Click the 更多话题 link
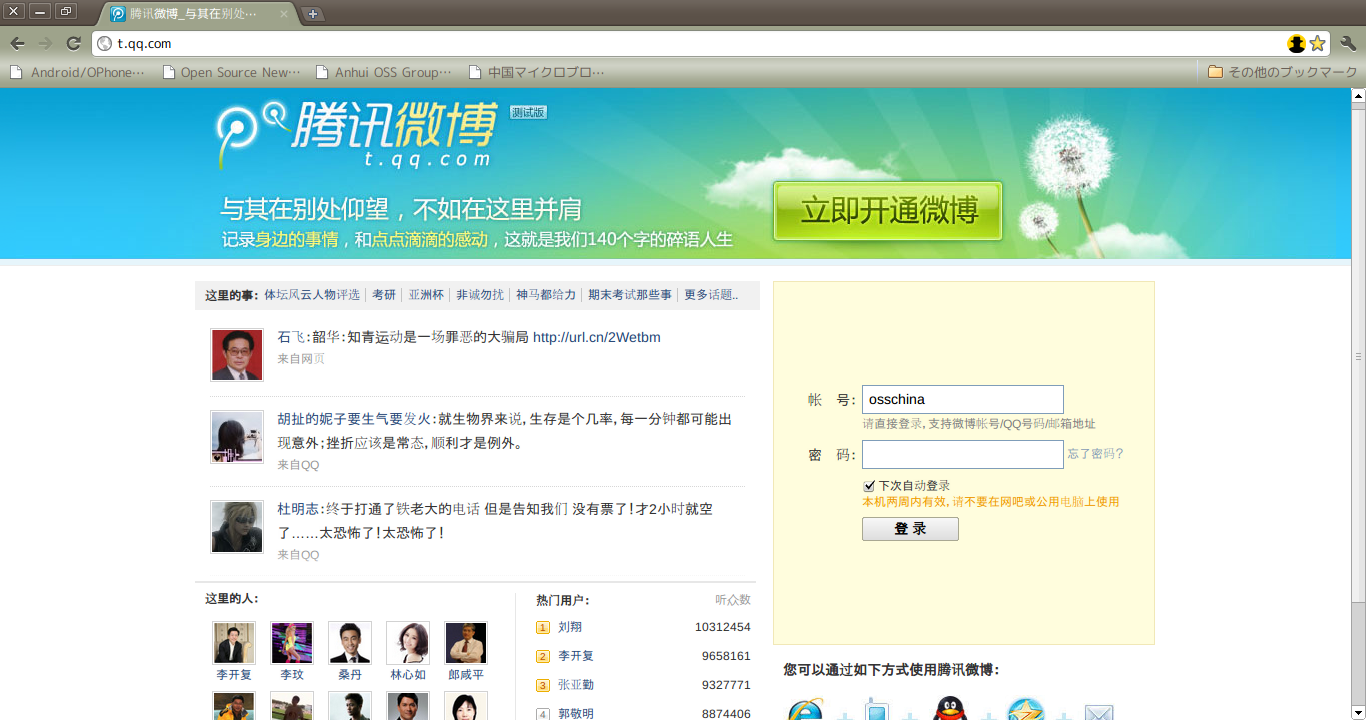The height and width of the screenshot is (720, 1366). click(711, 295)
